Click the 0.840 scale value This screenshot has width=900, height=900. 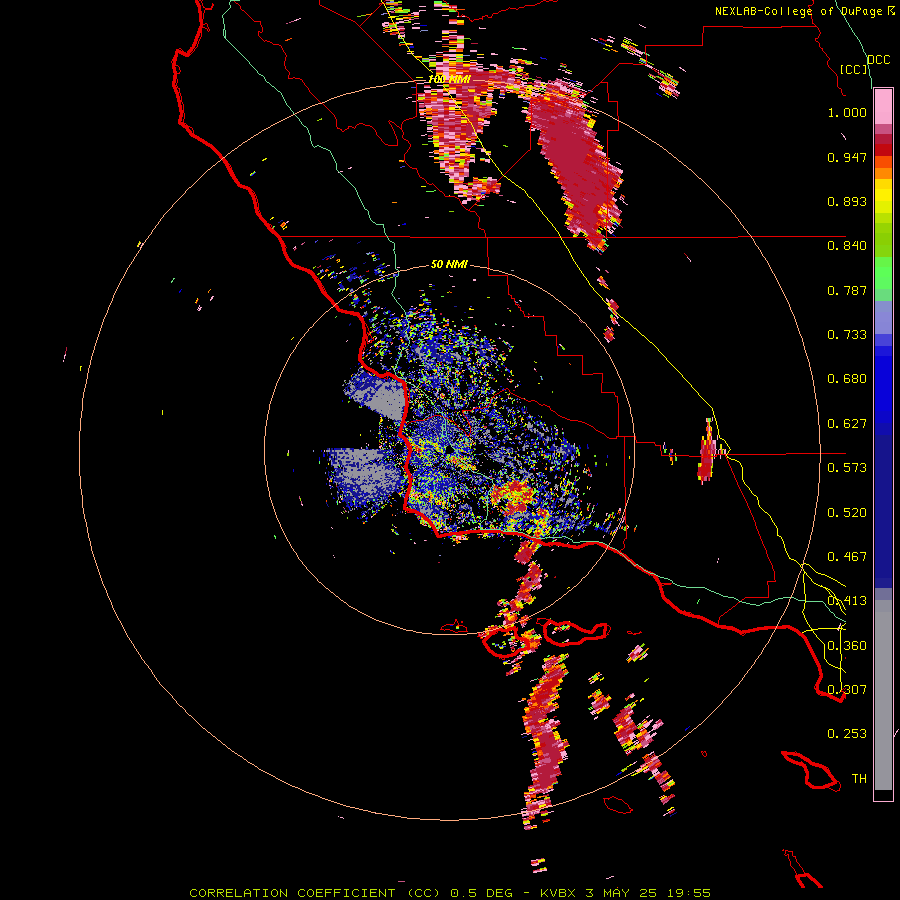click(x=847, y=246)
